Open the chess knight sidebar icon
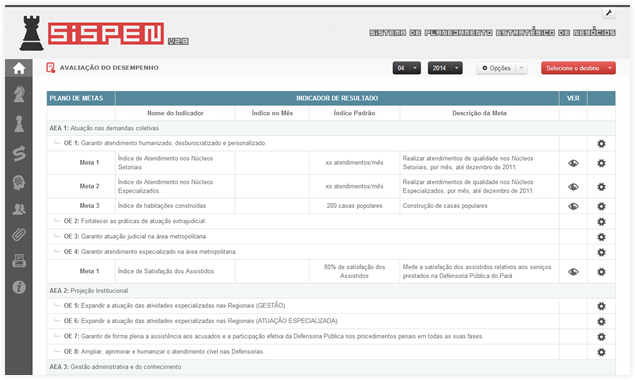Image resolution: width=635 pixels, height=380 pixels. [19, 94]
